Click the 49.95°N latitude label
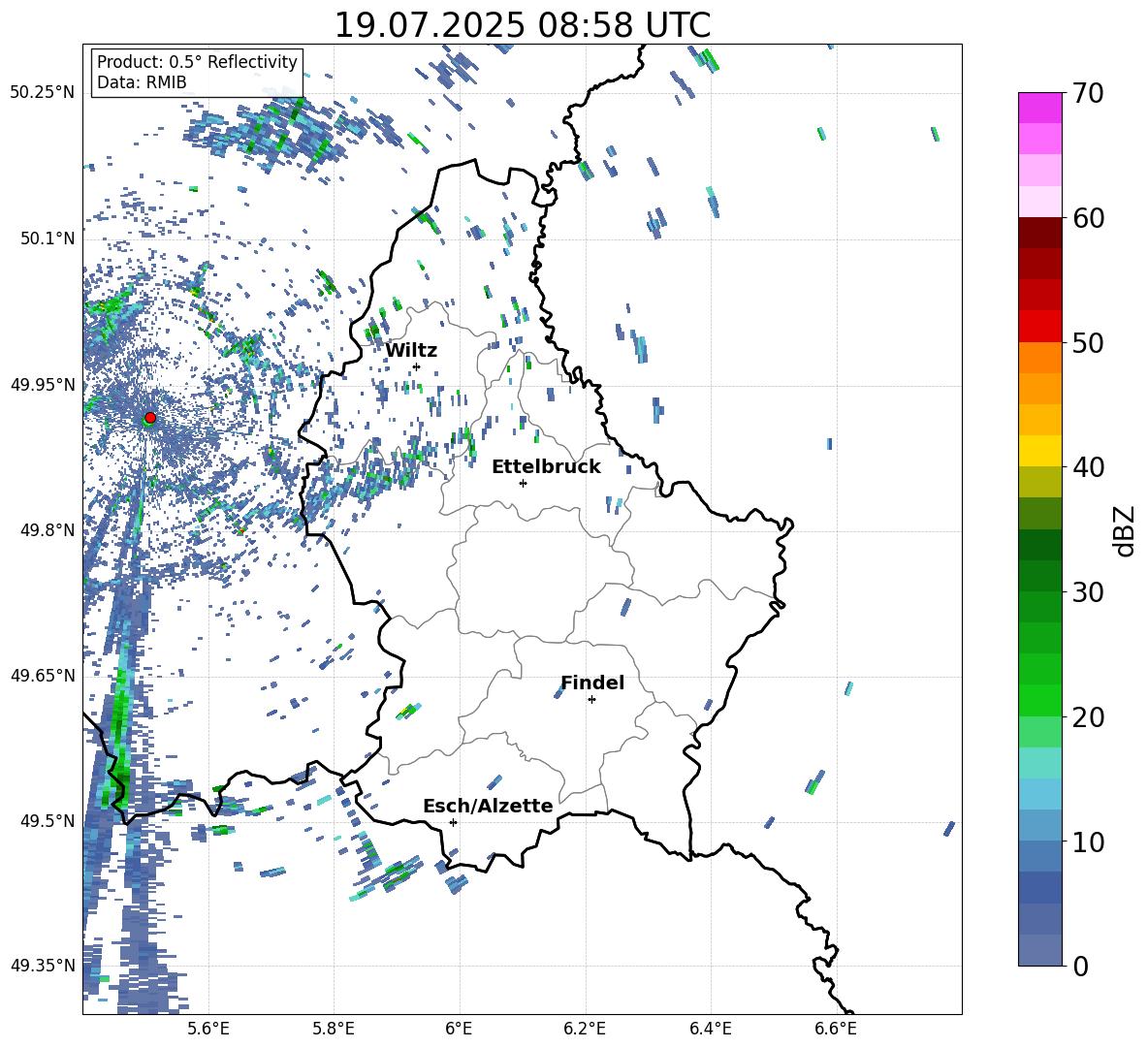Screen dimensions: 1148x1048 [x=43, y=385]
